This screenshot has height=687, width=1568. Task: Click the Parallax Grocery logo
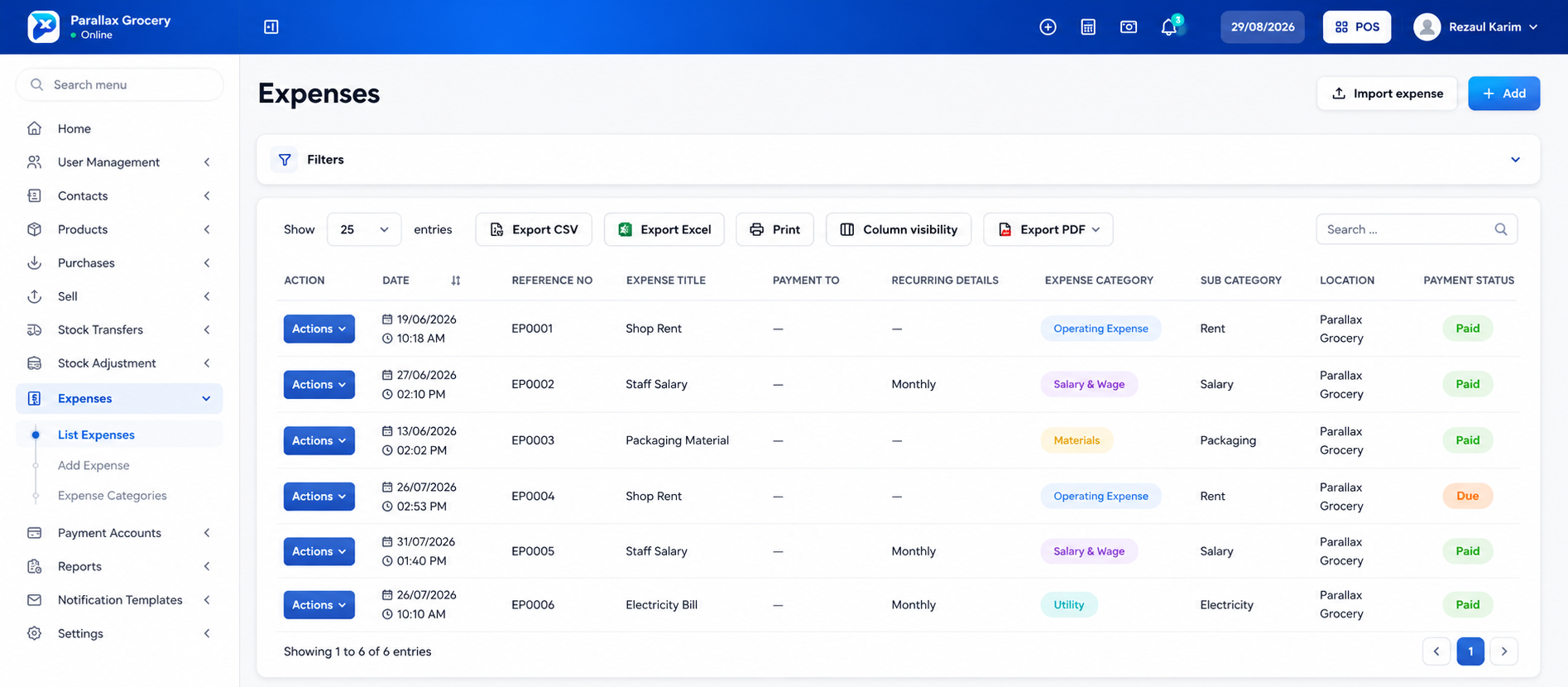43,26
